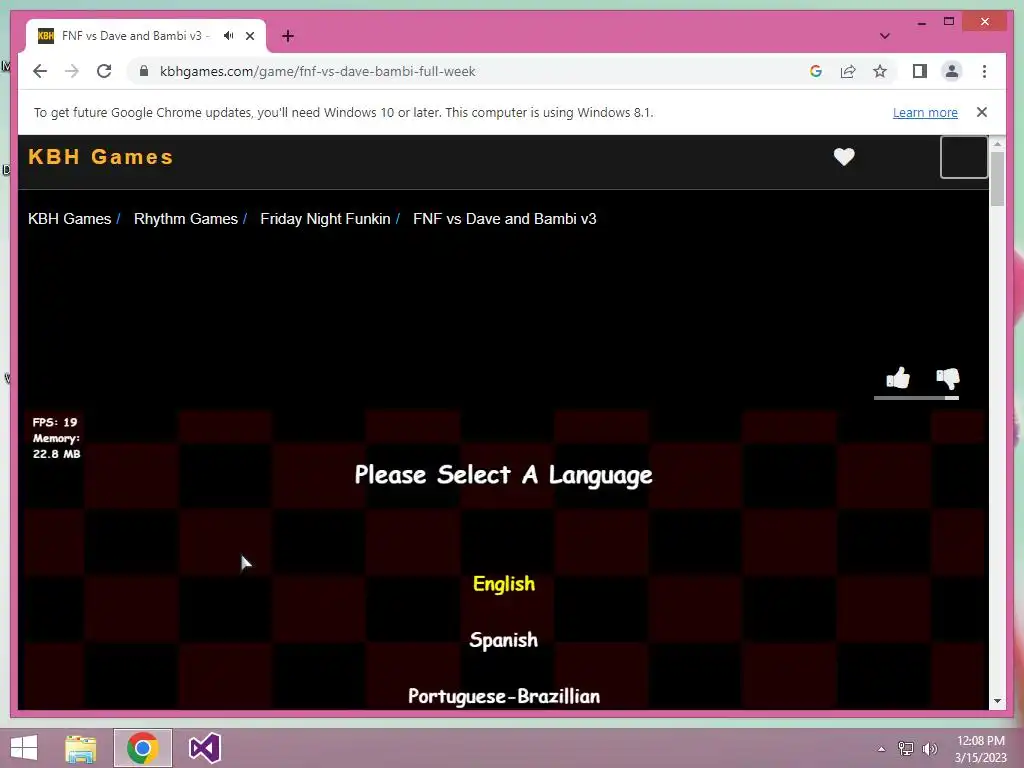Dismiss the Chrome update infobar

click(982, 112)
